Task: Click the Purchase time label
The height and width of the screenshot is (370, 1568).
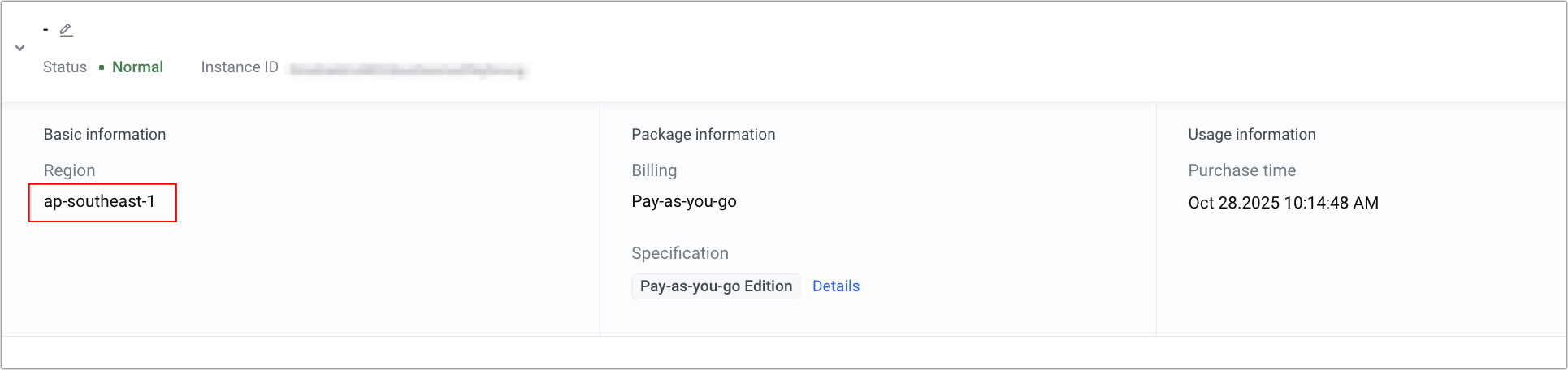Action: pyautogui.click(x=1241, y=170)
